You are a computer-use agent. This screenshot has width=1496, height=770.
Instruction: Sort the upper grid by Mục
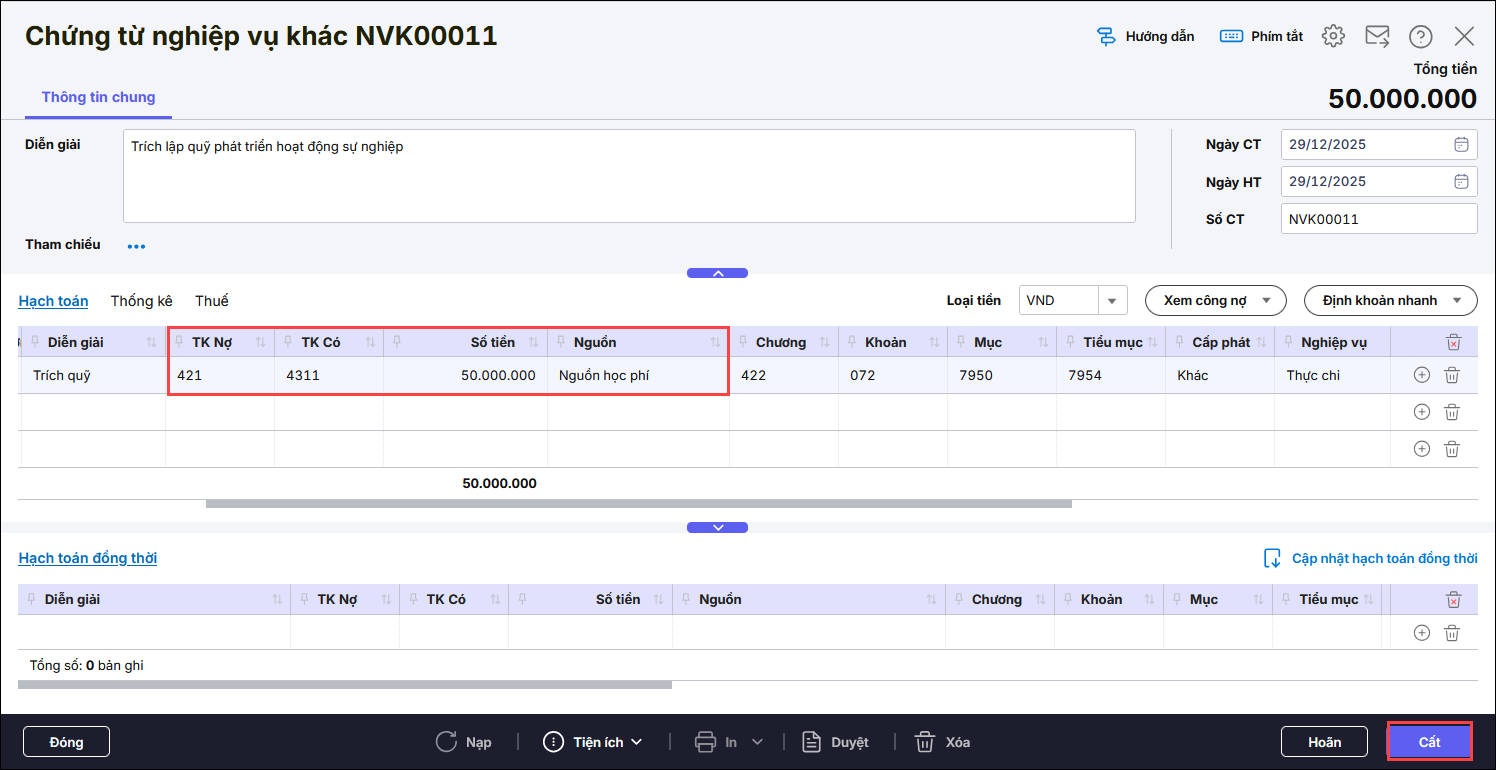tap(1043, 343)
